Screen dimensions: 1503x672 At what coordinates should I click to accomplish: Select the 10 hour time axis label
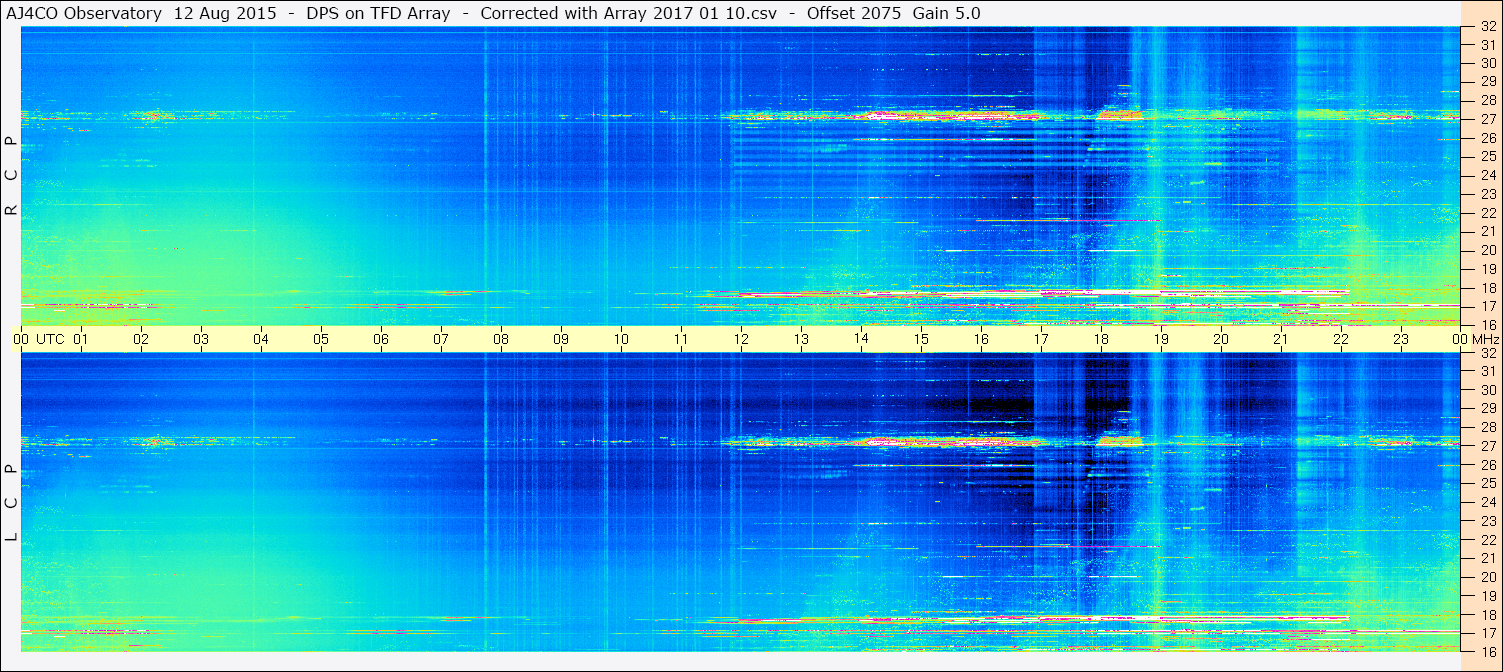tap(621, 339)
